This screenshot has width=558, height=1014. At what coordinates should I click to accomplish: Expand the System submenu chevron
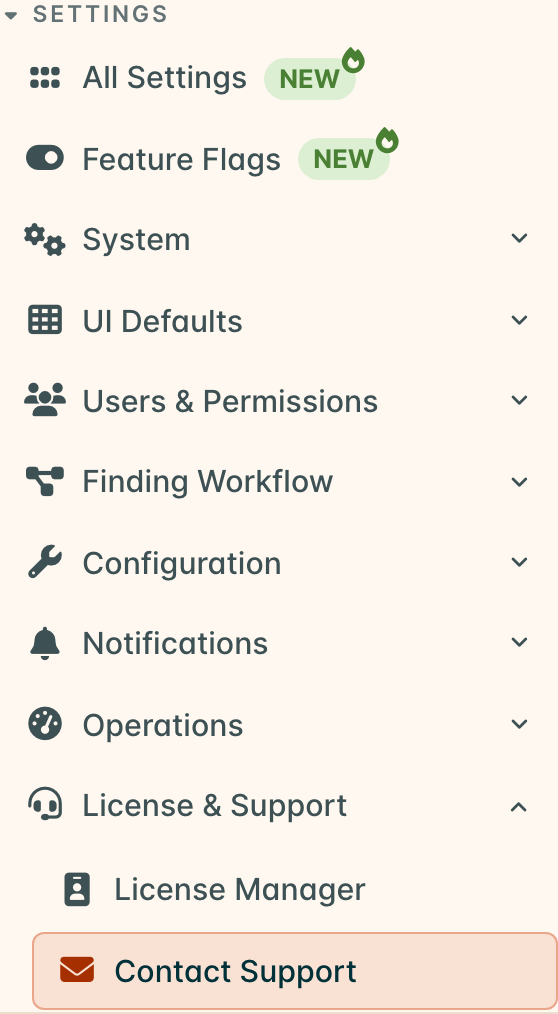(519, 239)
